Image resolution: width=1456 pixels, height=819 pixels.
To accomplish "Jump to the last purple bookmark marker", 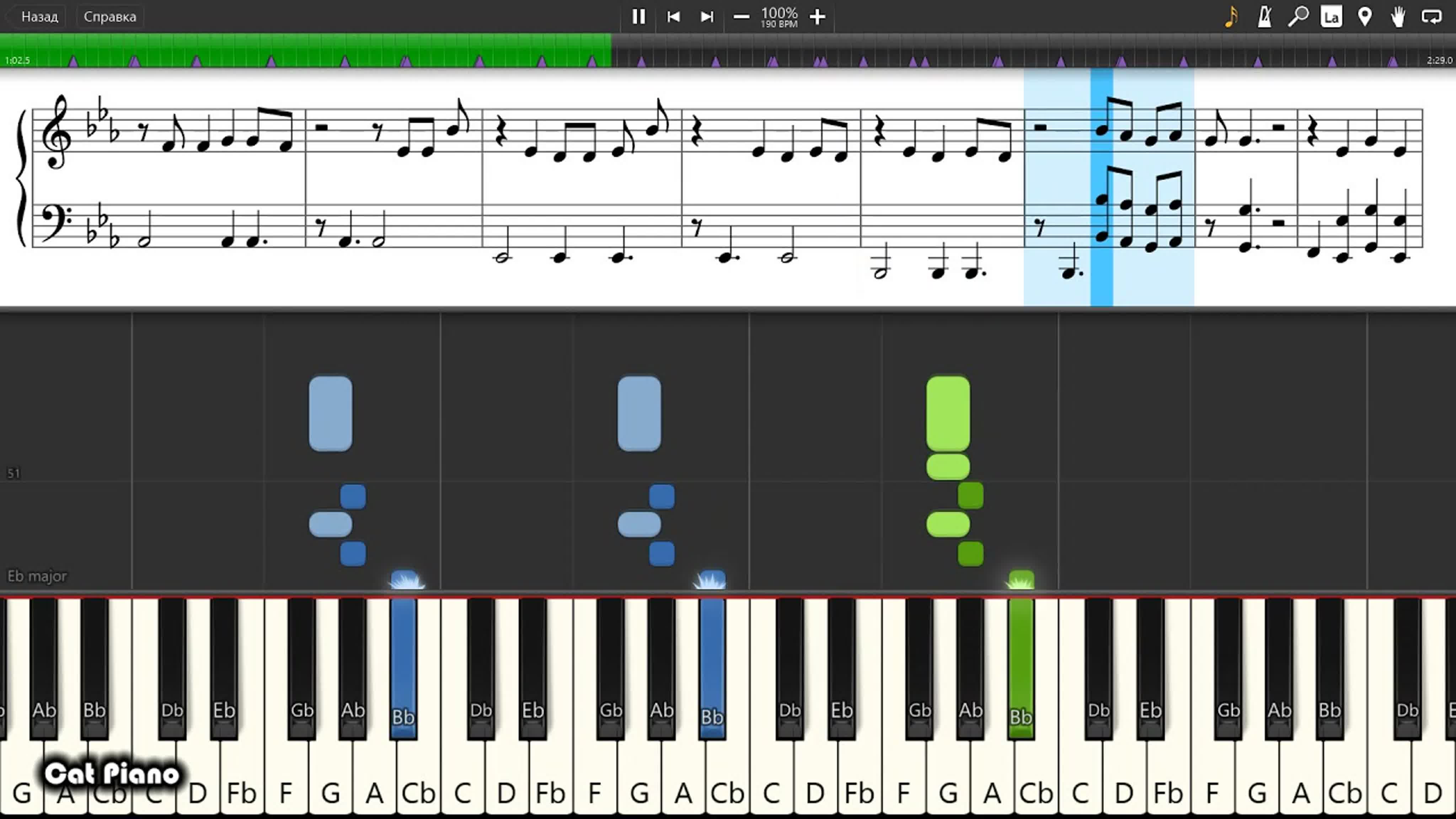I will (x=1393, y=61).
